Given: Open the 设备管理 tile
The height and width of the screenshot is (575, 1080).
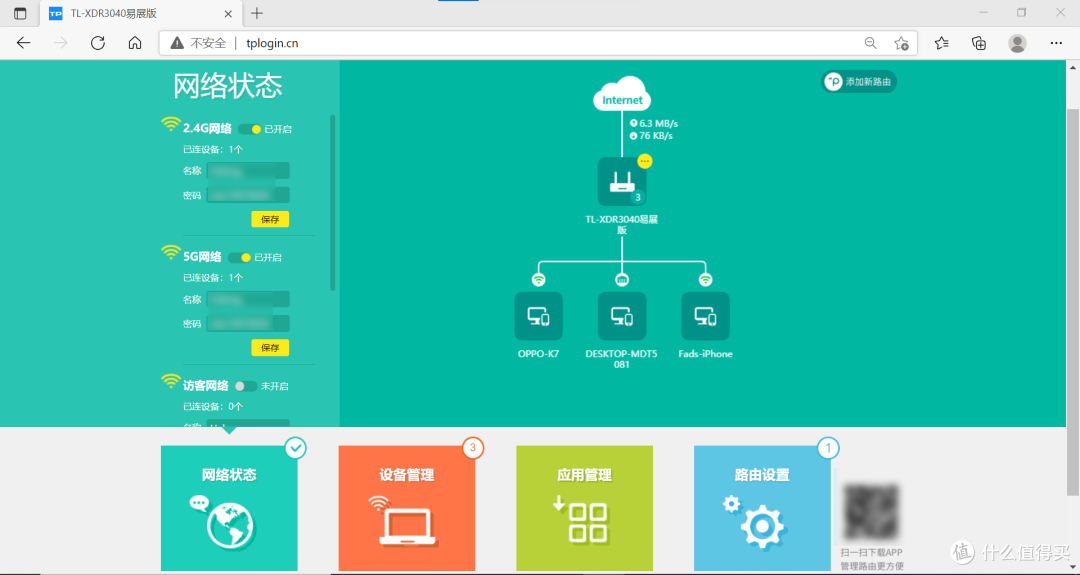Looking at the screenshot, I should click(407, 508).
